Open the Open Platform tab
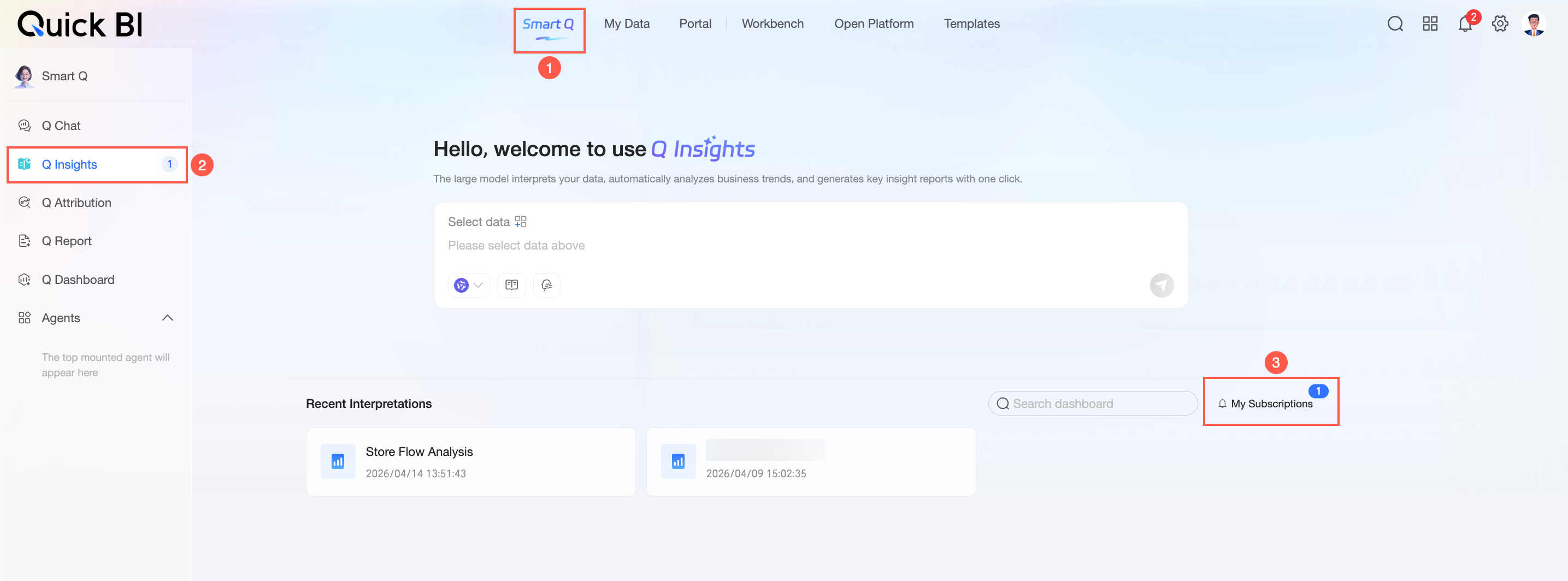The width and height of the screenshot is (1568, 581). tap(874, 23)
